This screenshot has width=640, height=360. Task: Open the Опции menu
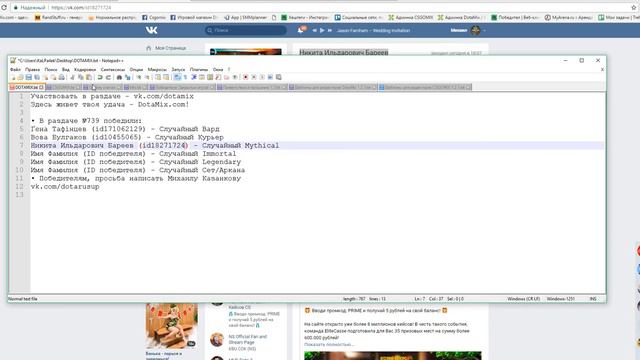(x=136, y=69)
